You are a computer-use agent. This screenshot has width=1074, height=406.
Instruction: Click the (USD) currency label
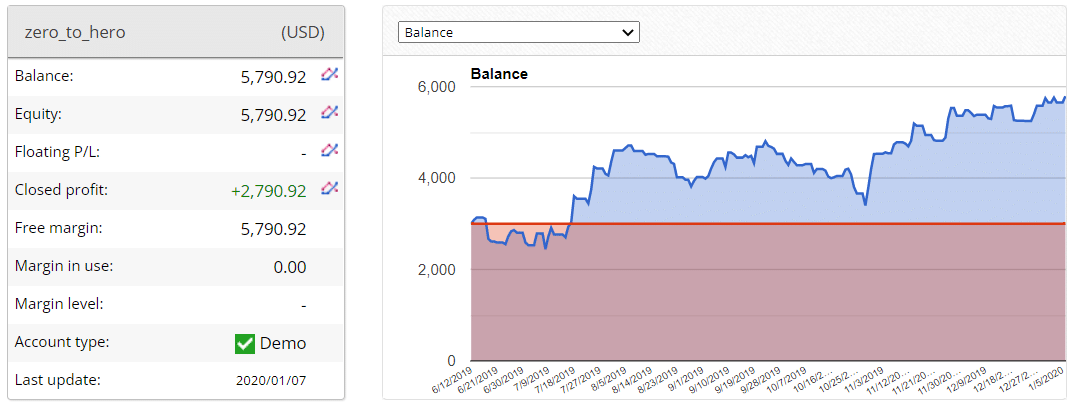303,32
